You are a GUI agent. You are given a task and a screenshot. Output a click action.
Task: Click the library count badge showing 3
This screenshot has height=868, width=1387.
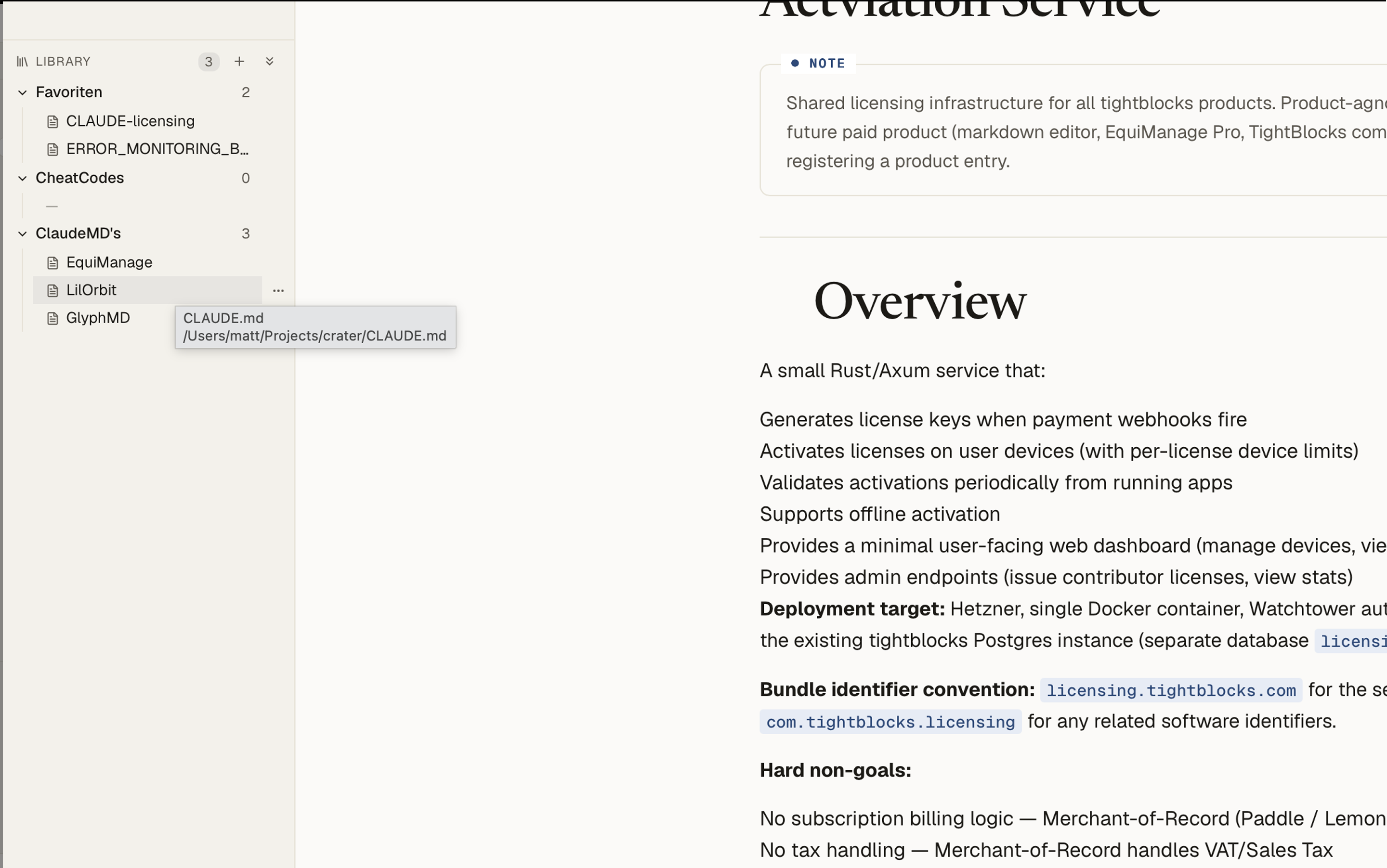tap(209, 62)
